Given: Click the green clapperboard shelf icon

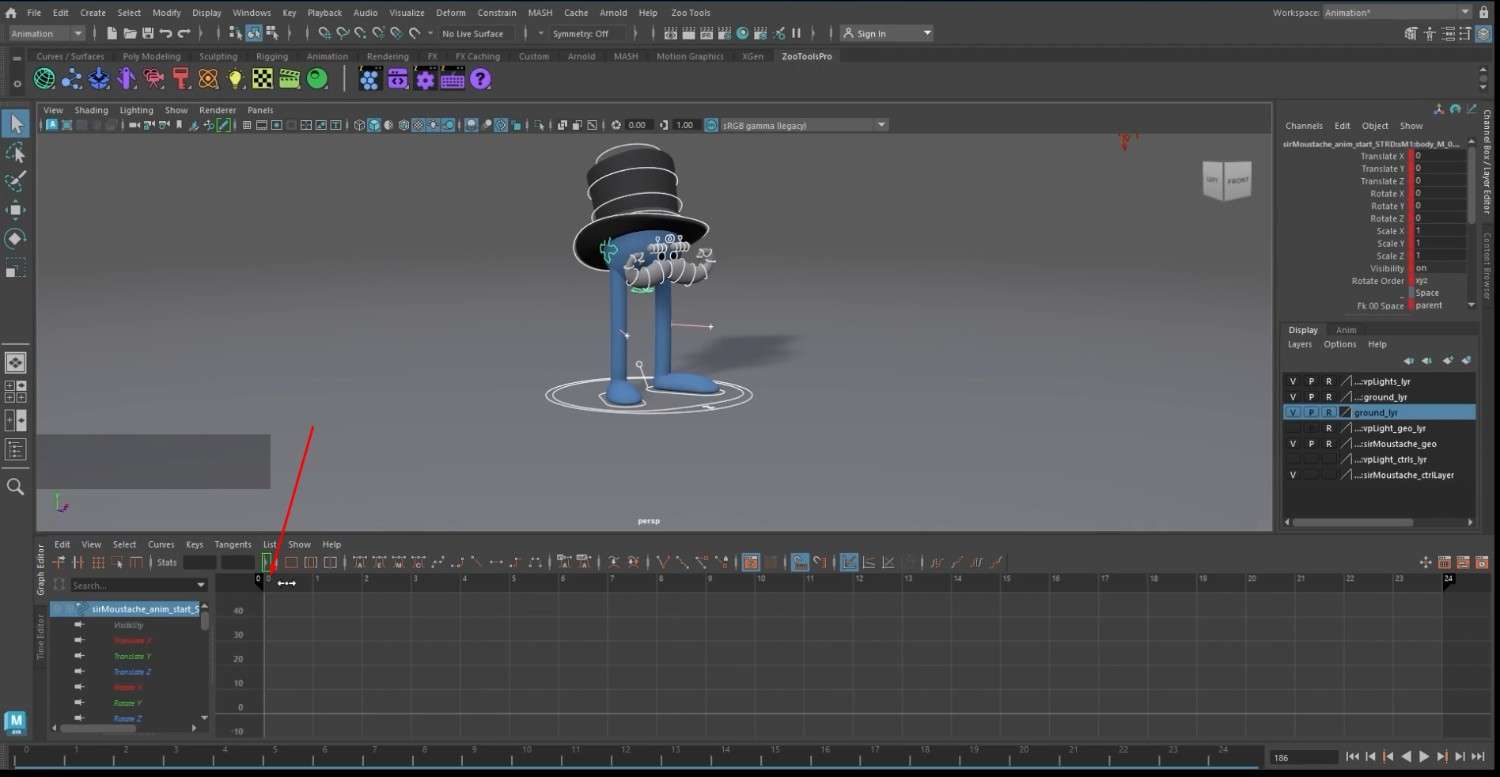Looking at the screenshot, I should click(x=290, y=79).
